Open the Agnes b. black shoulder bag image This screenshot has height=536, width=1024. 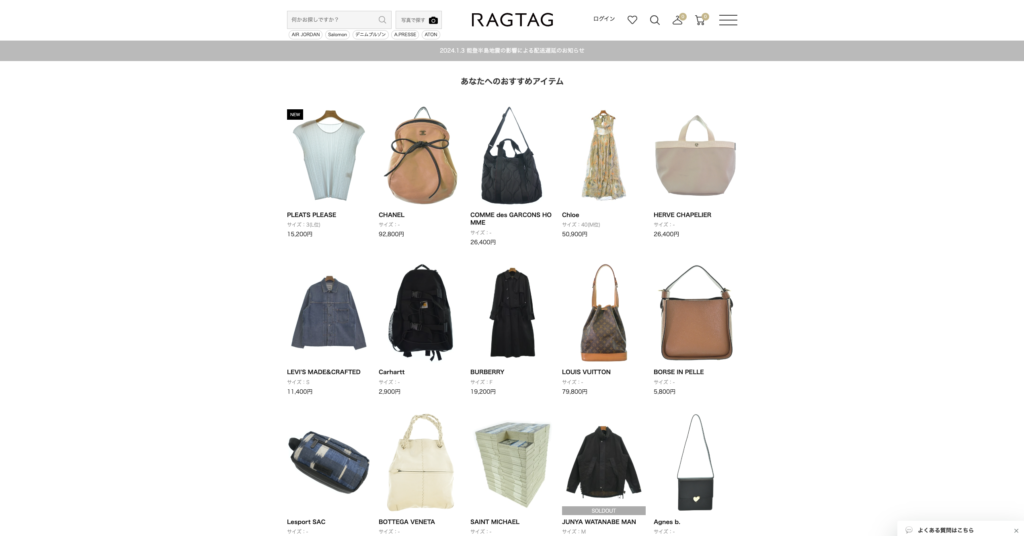point(696,462)
